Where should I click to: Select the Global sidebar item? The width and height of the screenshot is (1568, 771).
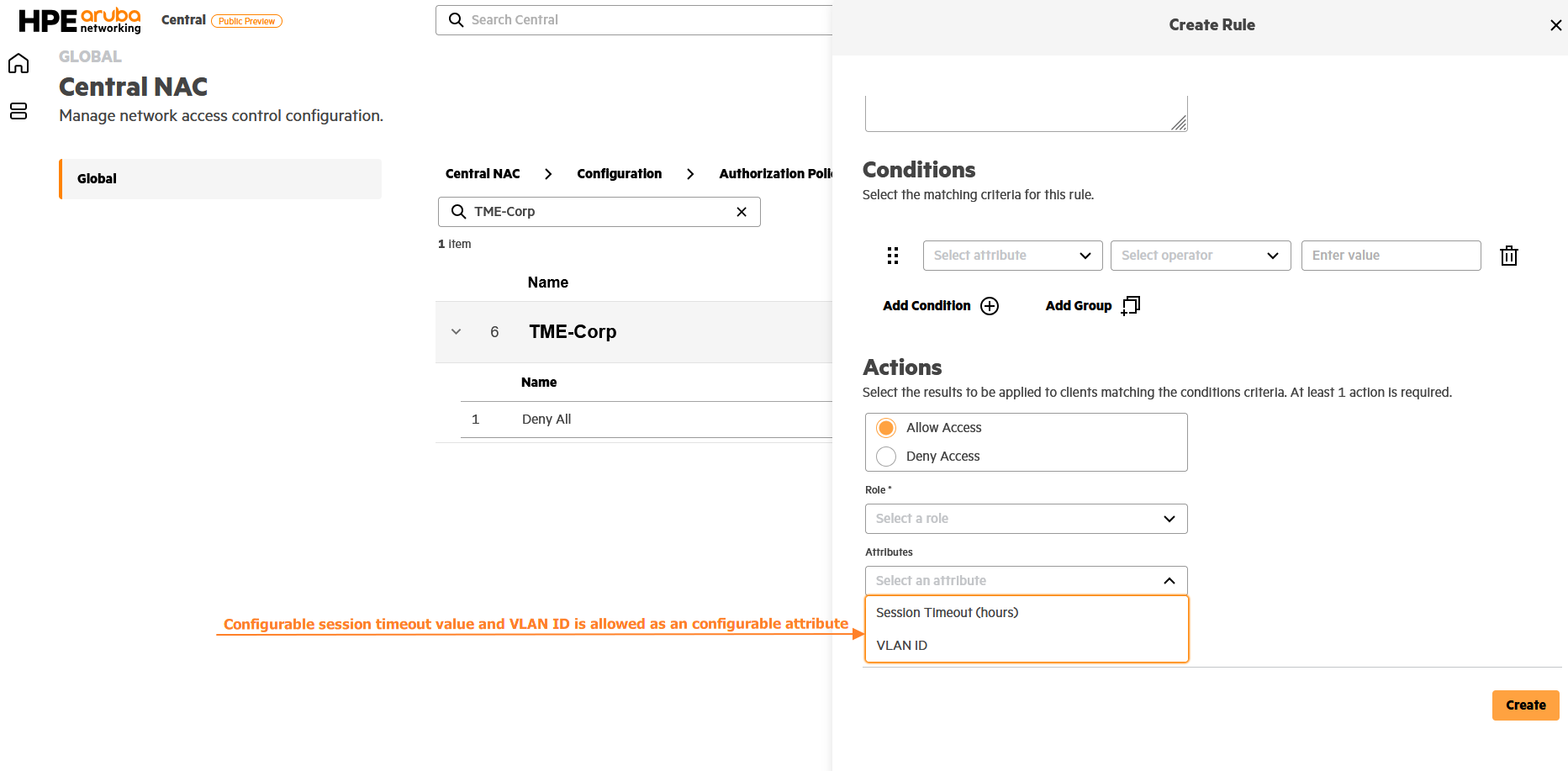coord(220,179)
